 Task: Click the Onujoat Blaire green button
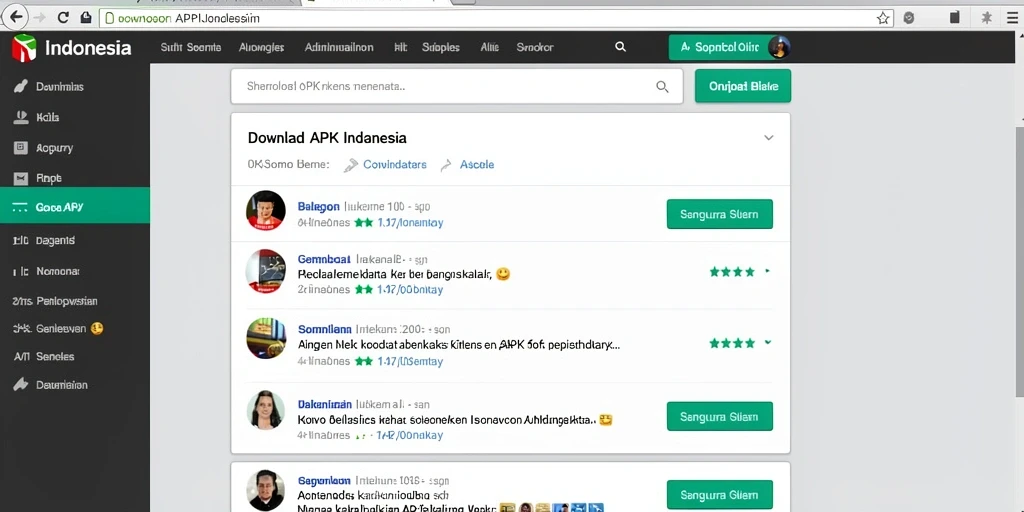pos(743,86)
